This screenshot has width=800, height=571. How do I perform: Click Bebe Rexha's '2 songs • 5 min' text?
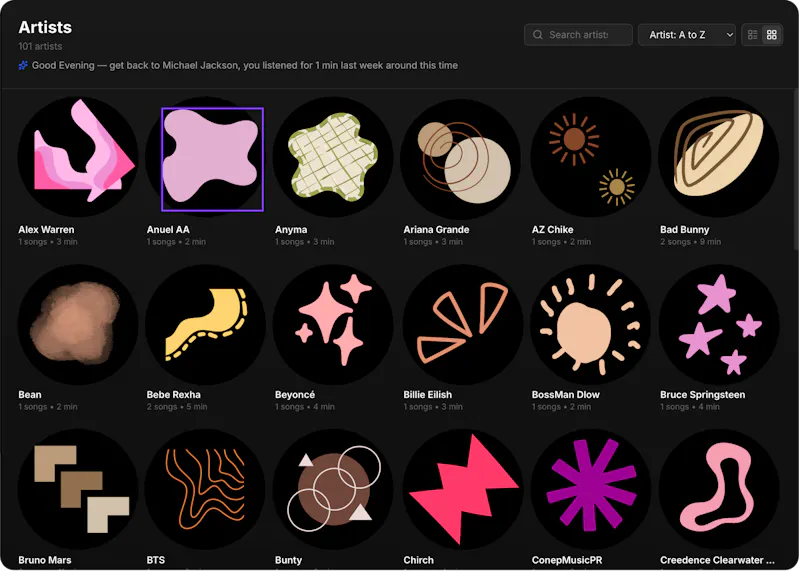pos(177,407)
